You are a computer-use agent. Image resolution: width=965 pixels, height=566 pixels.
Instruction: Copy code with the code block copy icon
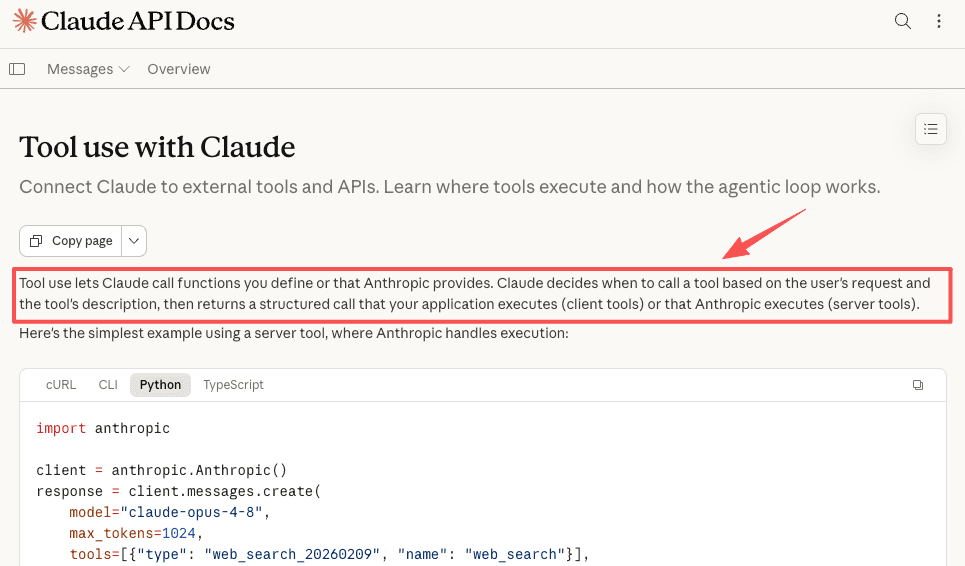[x=918, y=385]
